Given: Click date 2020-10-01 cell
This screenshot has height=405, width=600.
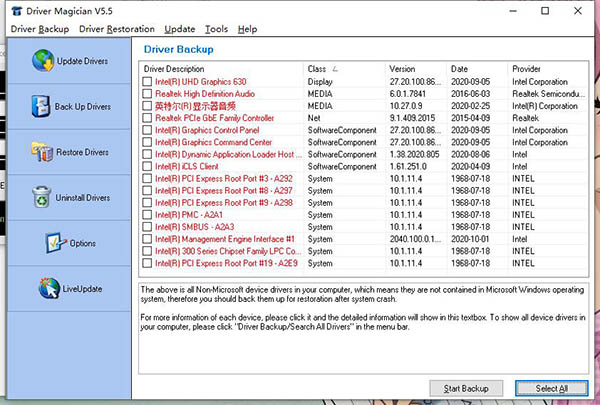Looking at the screenshot, I should pyautogui.click(x=470, y=239).
